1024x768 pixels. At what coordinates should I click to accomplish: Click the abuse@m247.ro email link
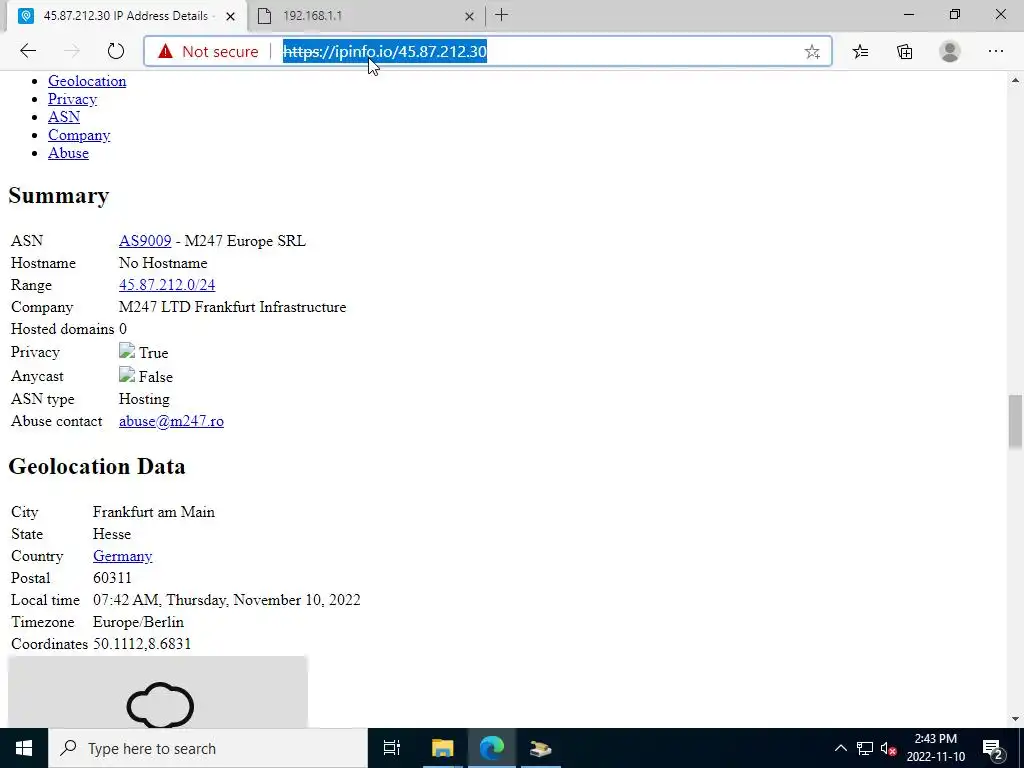click(x=171, y=421)
